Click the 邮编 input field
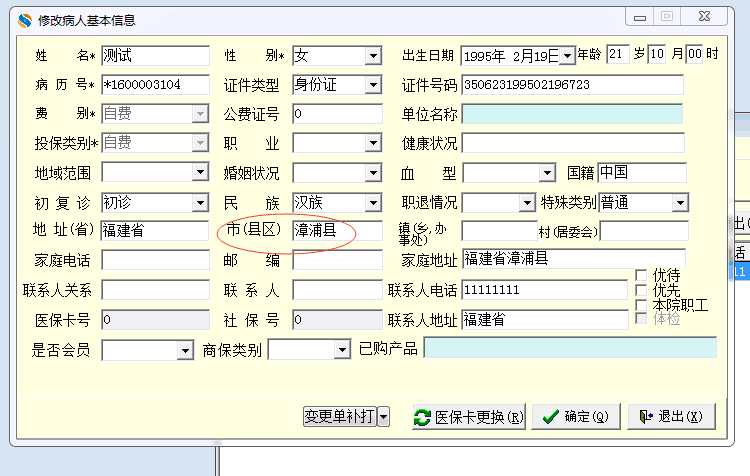Image resolution: width=750 pixels, height=476 pixels. tap(338, 260)
